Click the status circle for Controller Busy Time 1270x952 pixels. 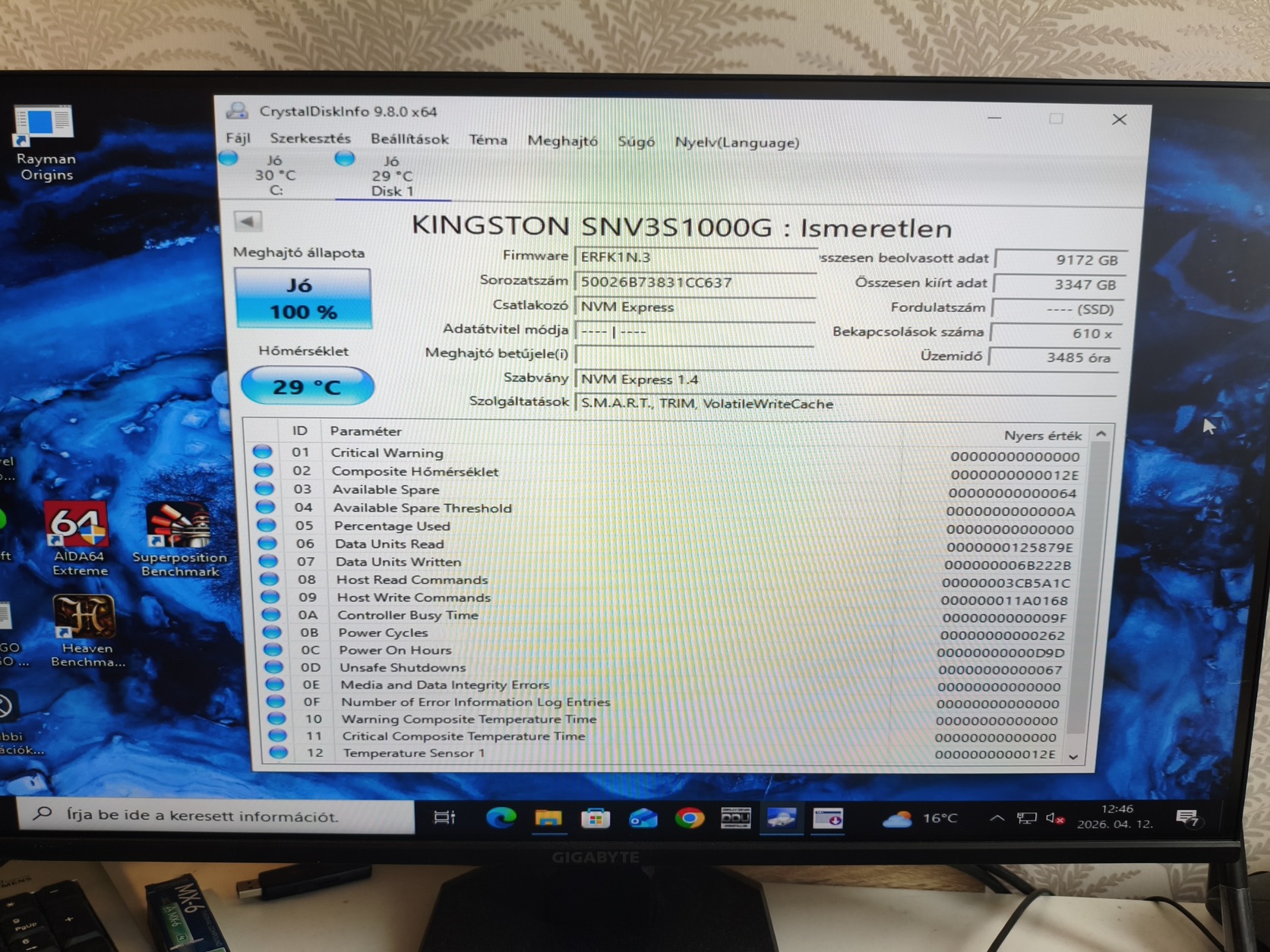click(270, 614)
